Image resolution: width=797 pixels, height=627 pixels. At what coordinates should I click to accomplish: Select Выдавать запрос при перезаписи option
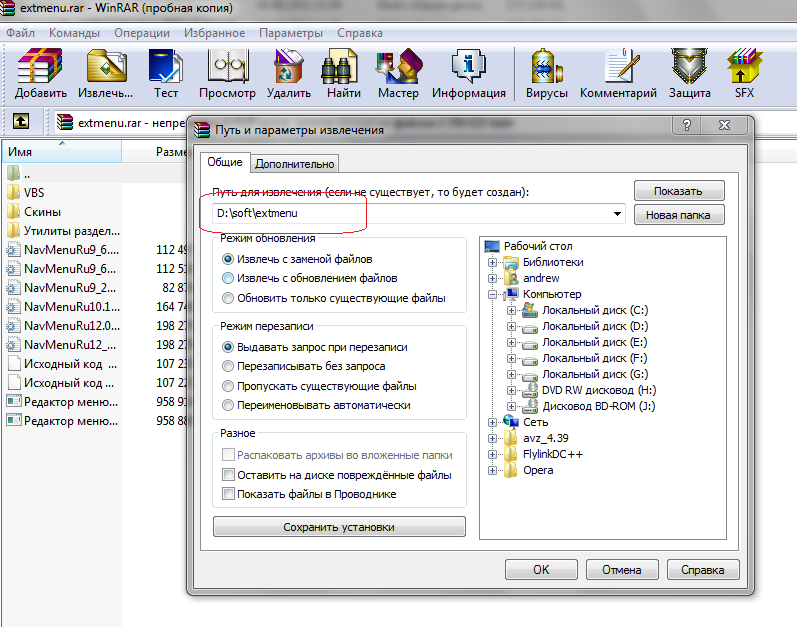(315, 347)
